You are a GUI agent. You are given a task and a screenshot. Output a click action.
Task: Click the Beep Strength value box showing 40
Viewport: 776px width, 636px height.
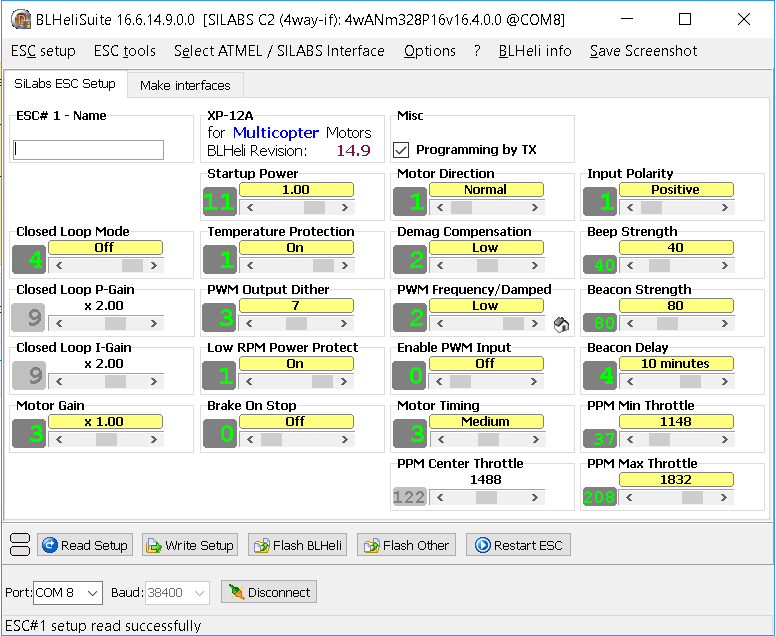point(600,265)
